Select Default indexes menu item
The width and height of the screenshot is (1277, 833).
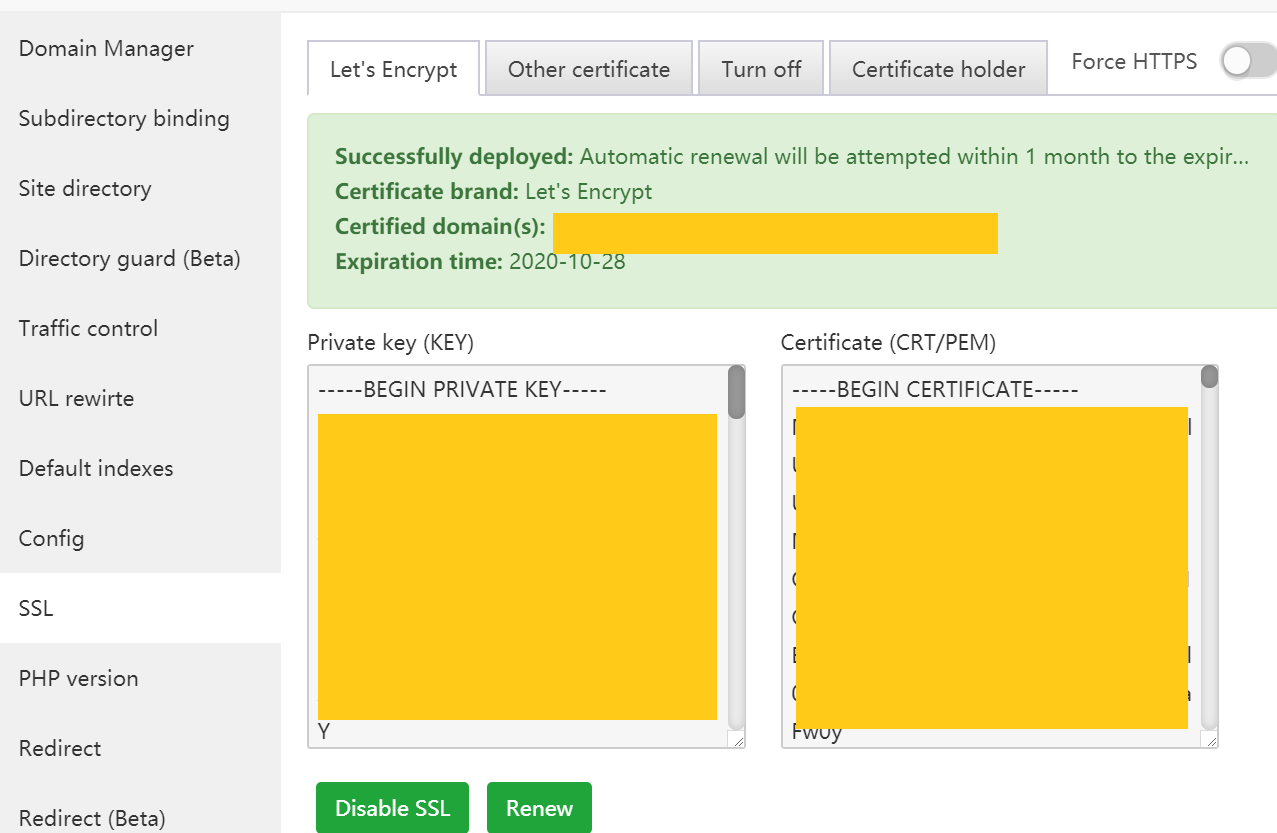point(96,468)
